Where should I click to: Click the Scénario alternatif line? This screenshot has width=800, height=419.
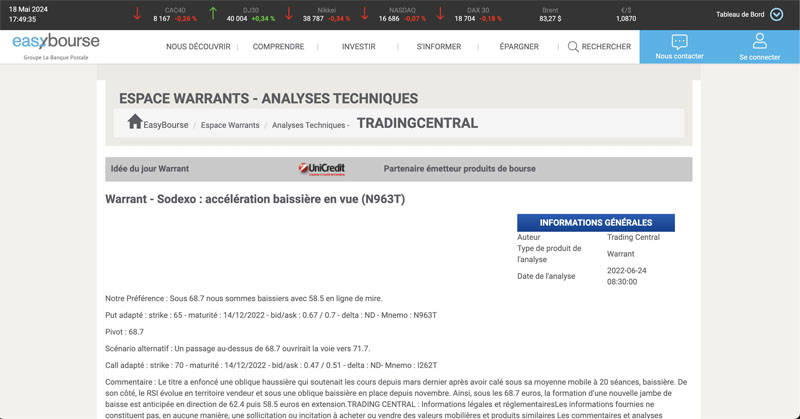238,349
